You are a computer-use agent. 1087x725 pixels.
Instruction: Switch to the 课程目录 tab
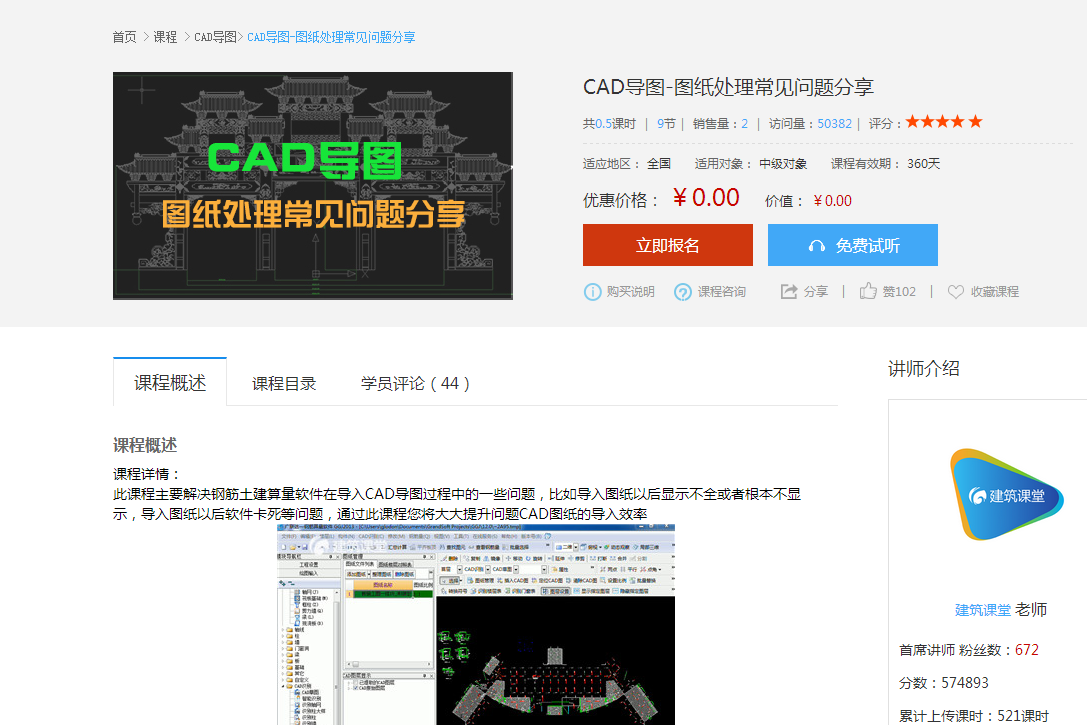coord(284,383)
